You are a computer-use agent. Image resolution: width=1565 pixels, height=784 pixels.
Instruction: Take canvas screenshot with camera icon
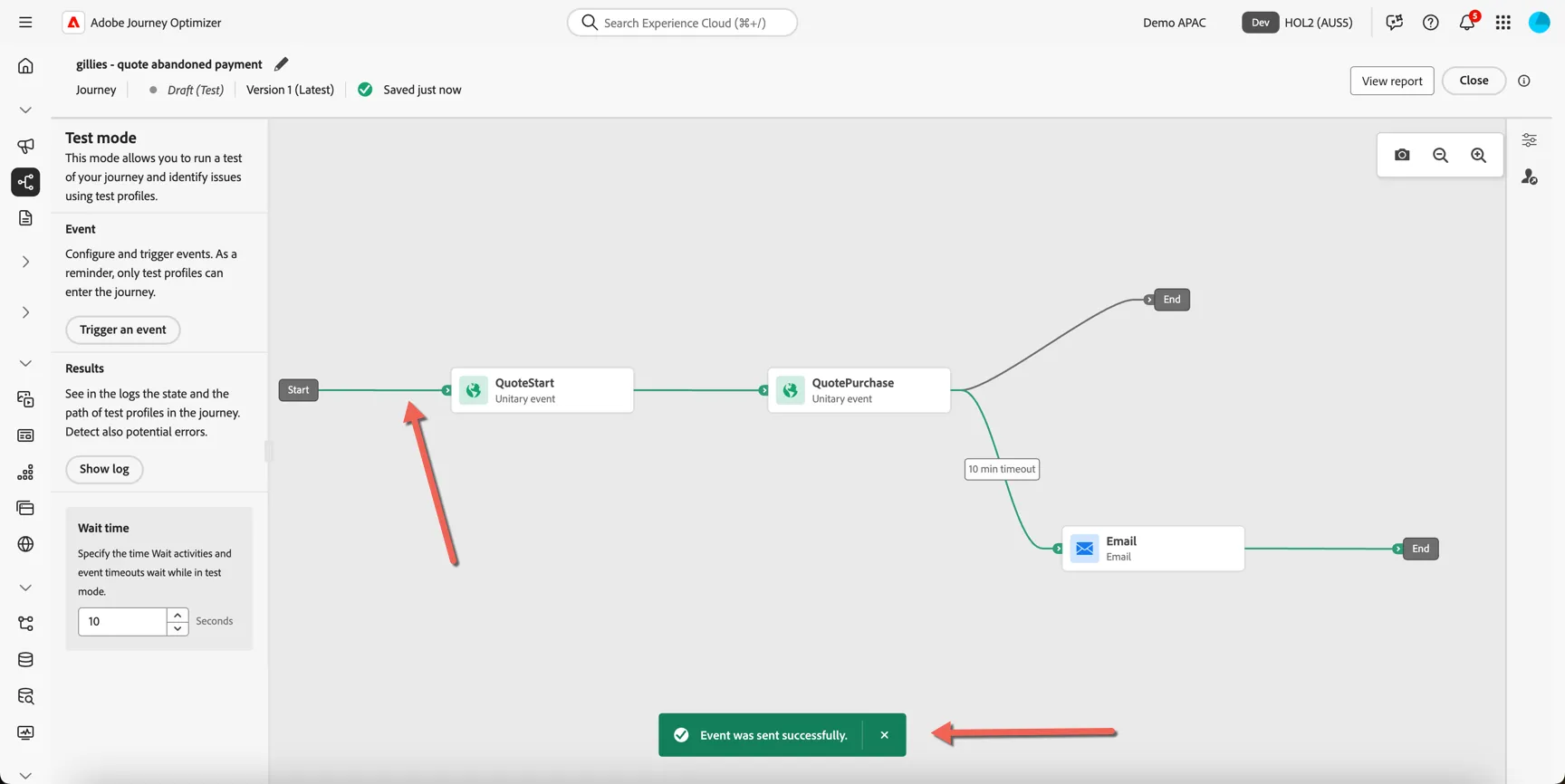pos(1402,155)
